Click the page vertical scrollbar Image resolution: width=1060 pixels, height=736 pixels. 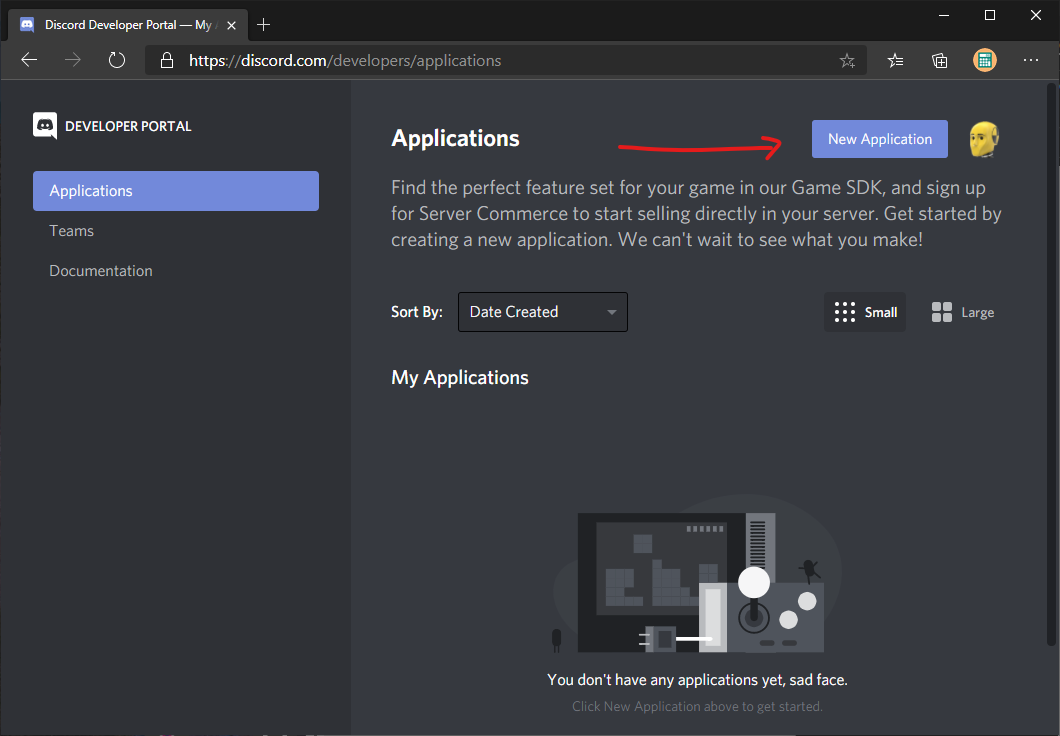[1051, 365]
